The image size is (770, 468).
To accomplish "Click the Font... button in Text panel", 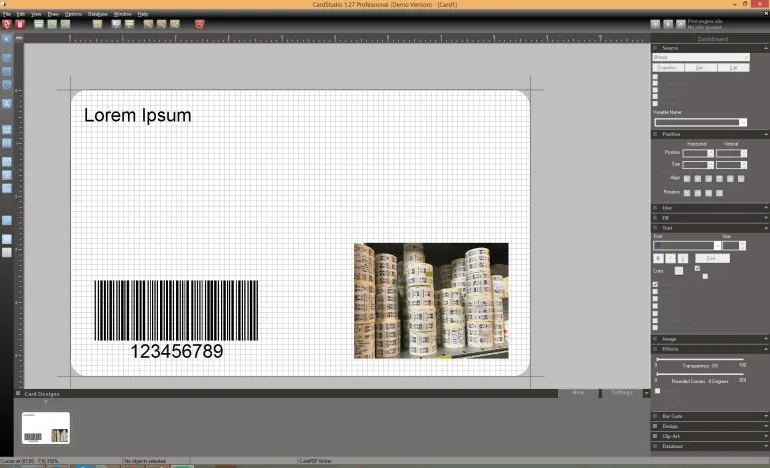I will pos(712,258).
